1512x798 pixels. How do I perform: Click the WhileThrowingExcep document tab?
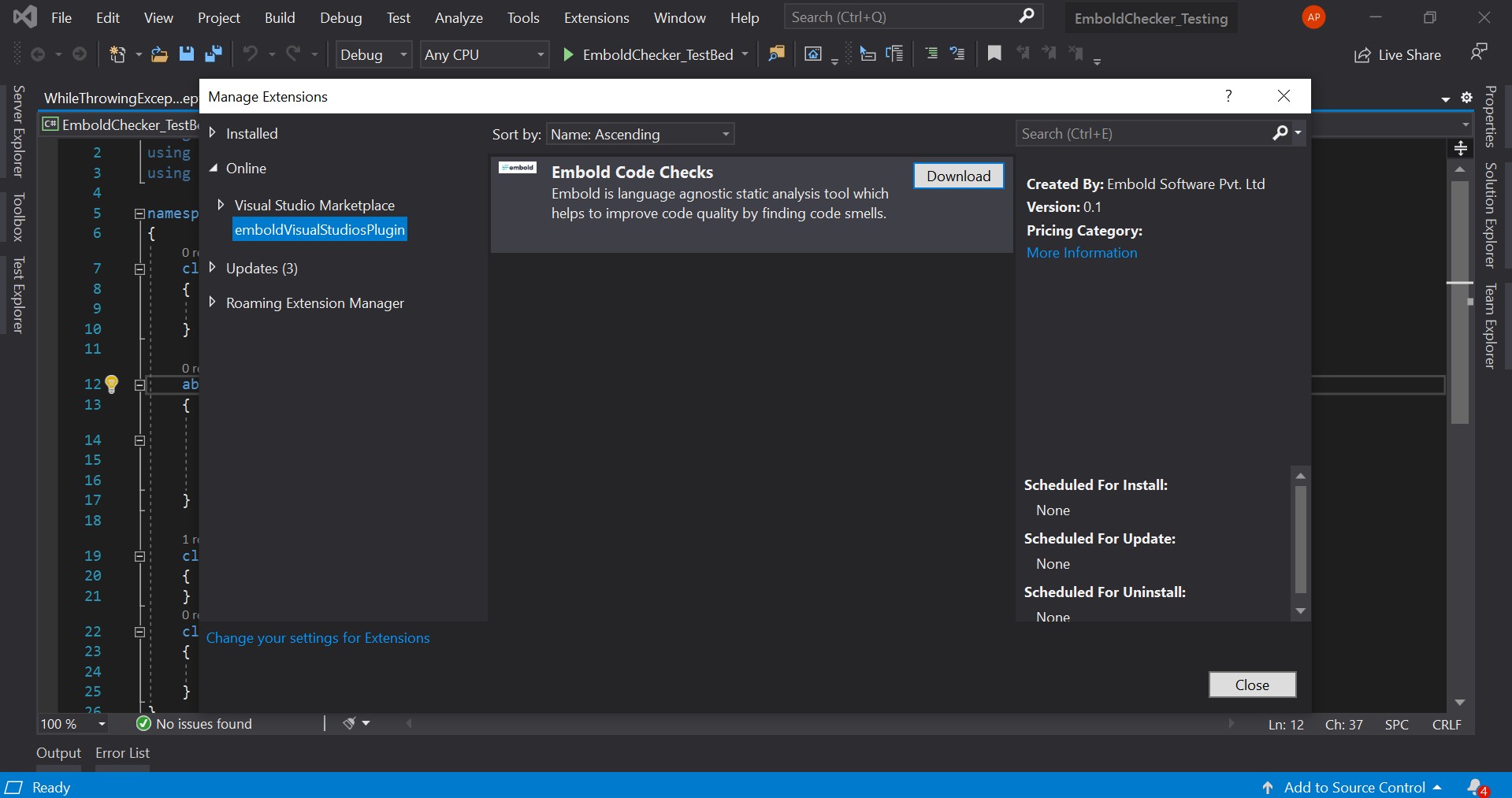(x=120, y=98)
